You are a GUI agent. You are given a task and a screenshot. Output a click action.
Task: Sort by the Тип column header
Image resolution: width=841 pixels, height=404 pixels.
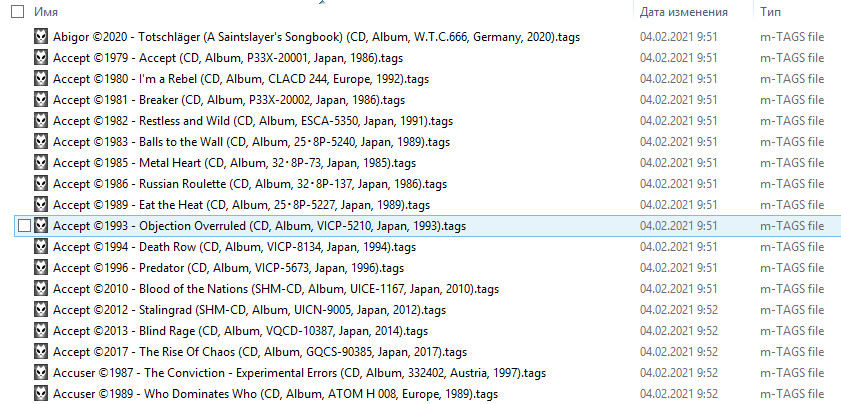tap(771, 12)
